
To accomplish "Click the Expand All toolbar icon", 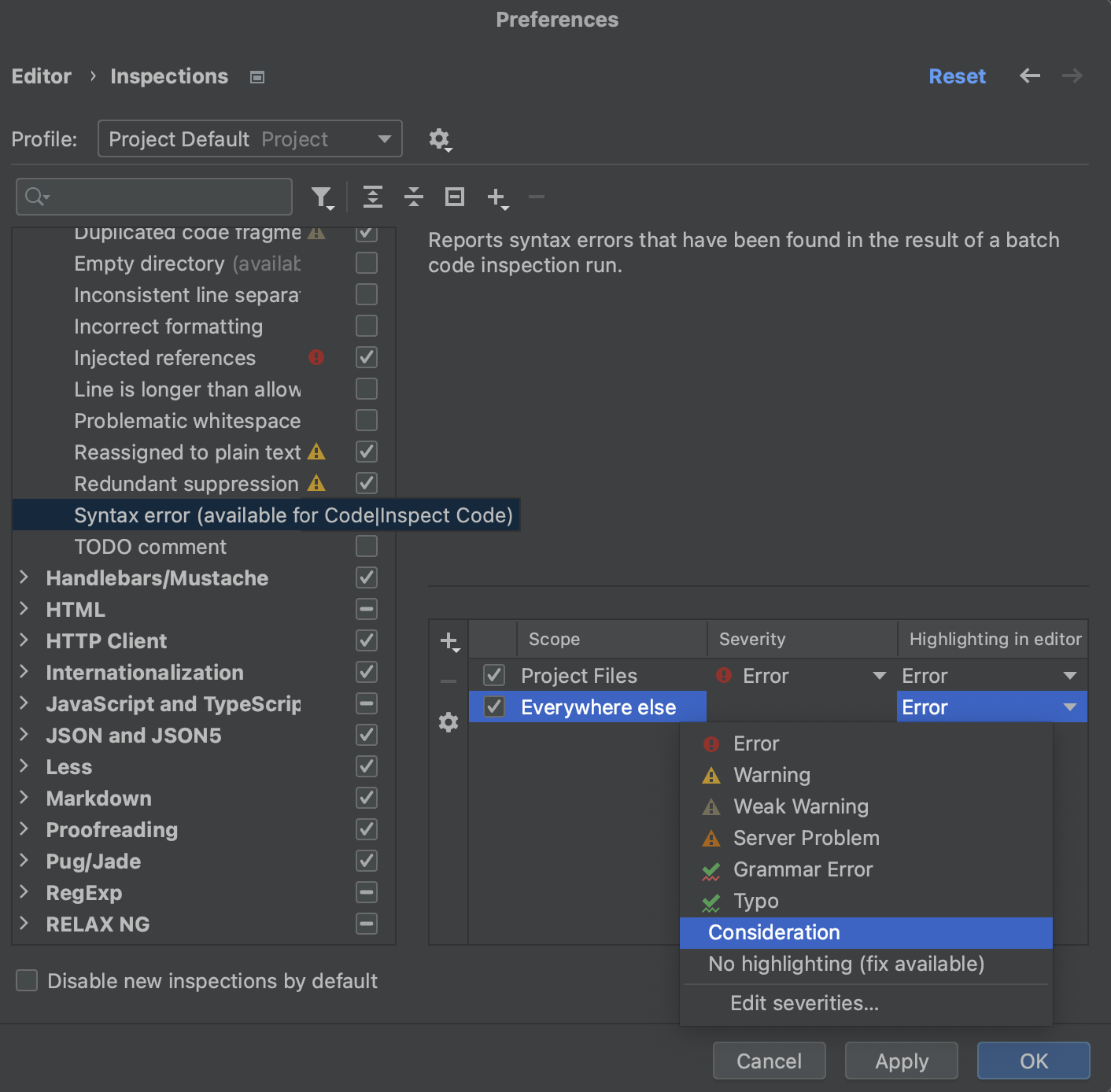I will (x=373, y=197).
